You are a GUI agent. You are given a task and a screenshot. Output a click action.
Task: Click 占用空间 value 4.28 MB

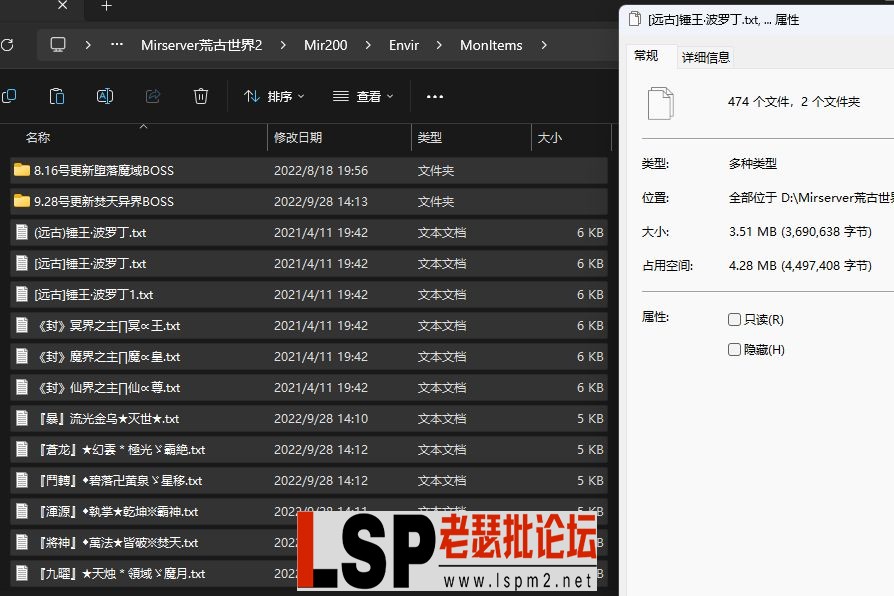coord(800,265)
